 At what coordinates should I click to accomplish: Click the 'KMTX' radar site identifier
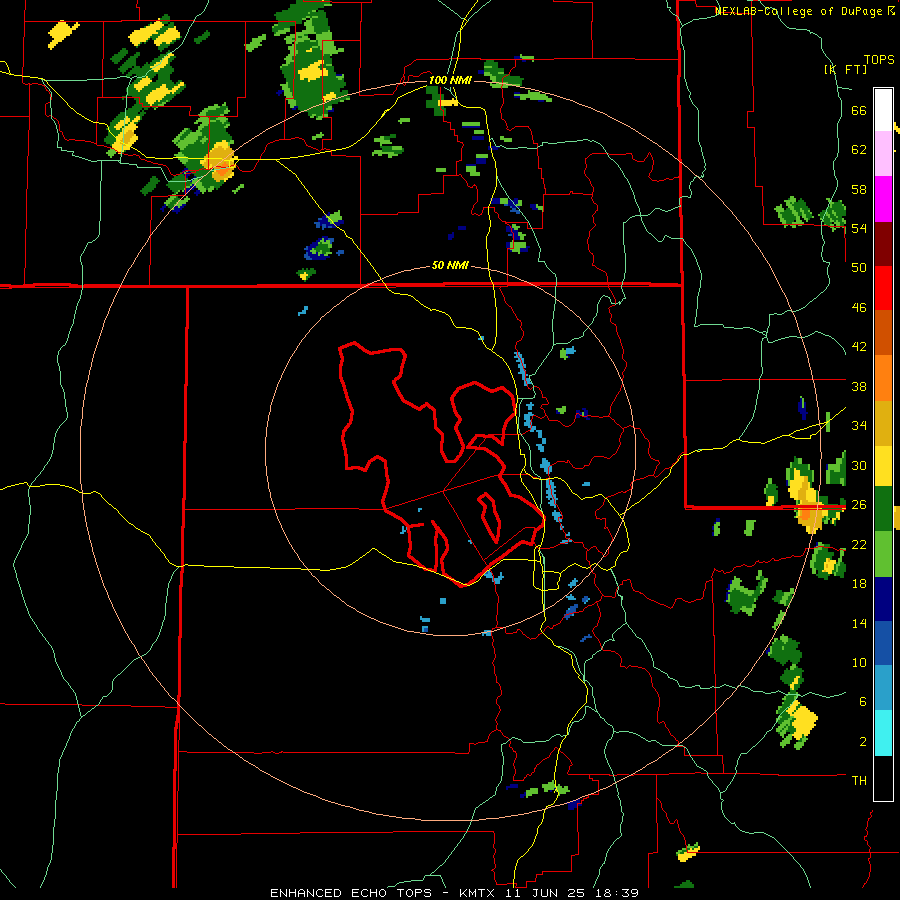tap(476, 893)
